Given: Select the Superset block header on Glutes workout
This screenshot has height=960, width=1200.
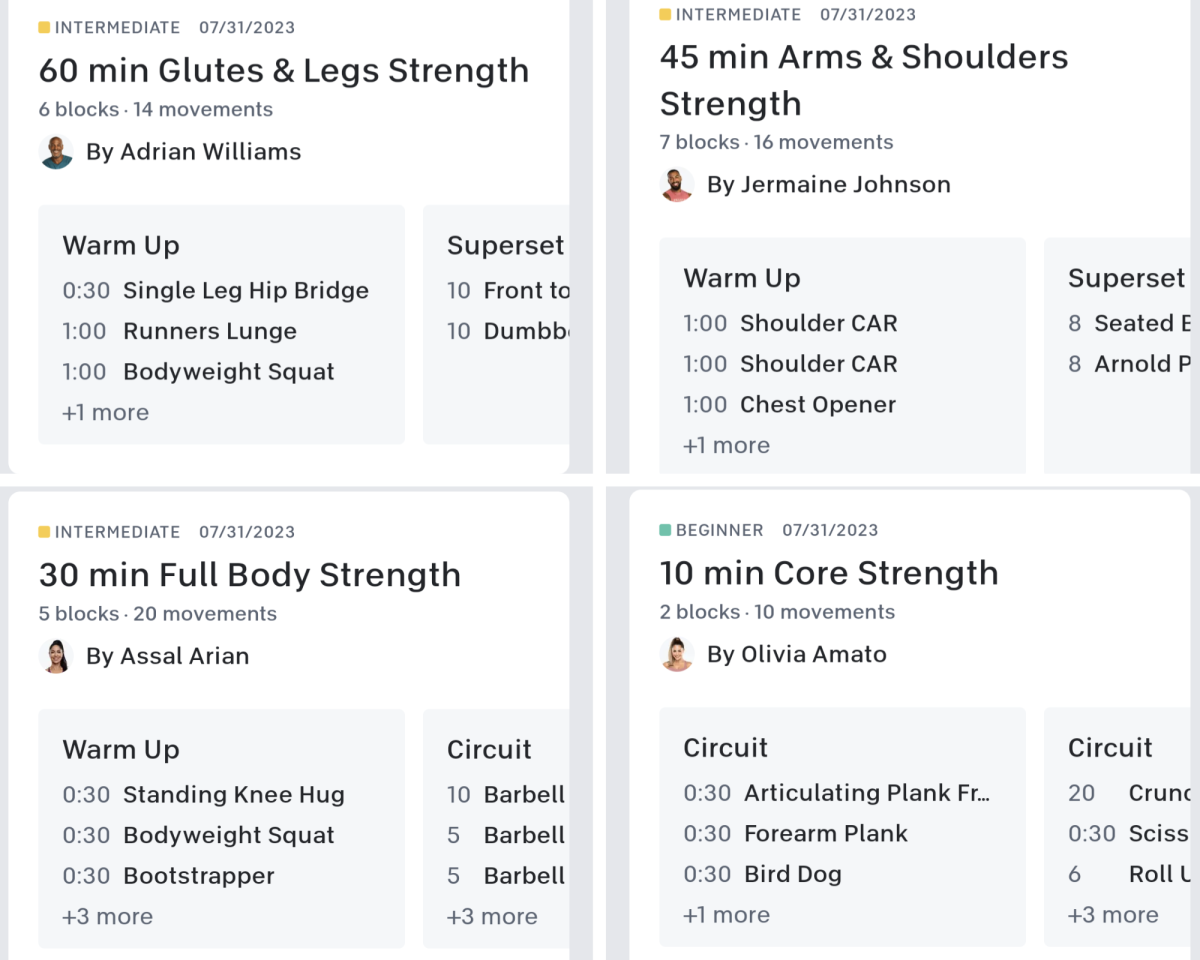Looking at the screenshot, I should tap(505, 245).
